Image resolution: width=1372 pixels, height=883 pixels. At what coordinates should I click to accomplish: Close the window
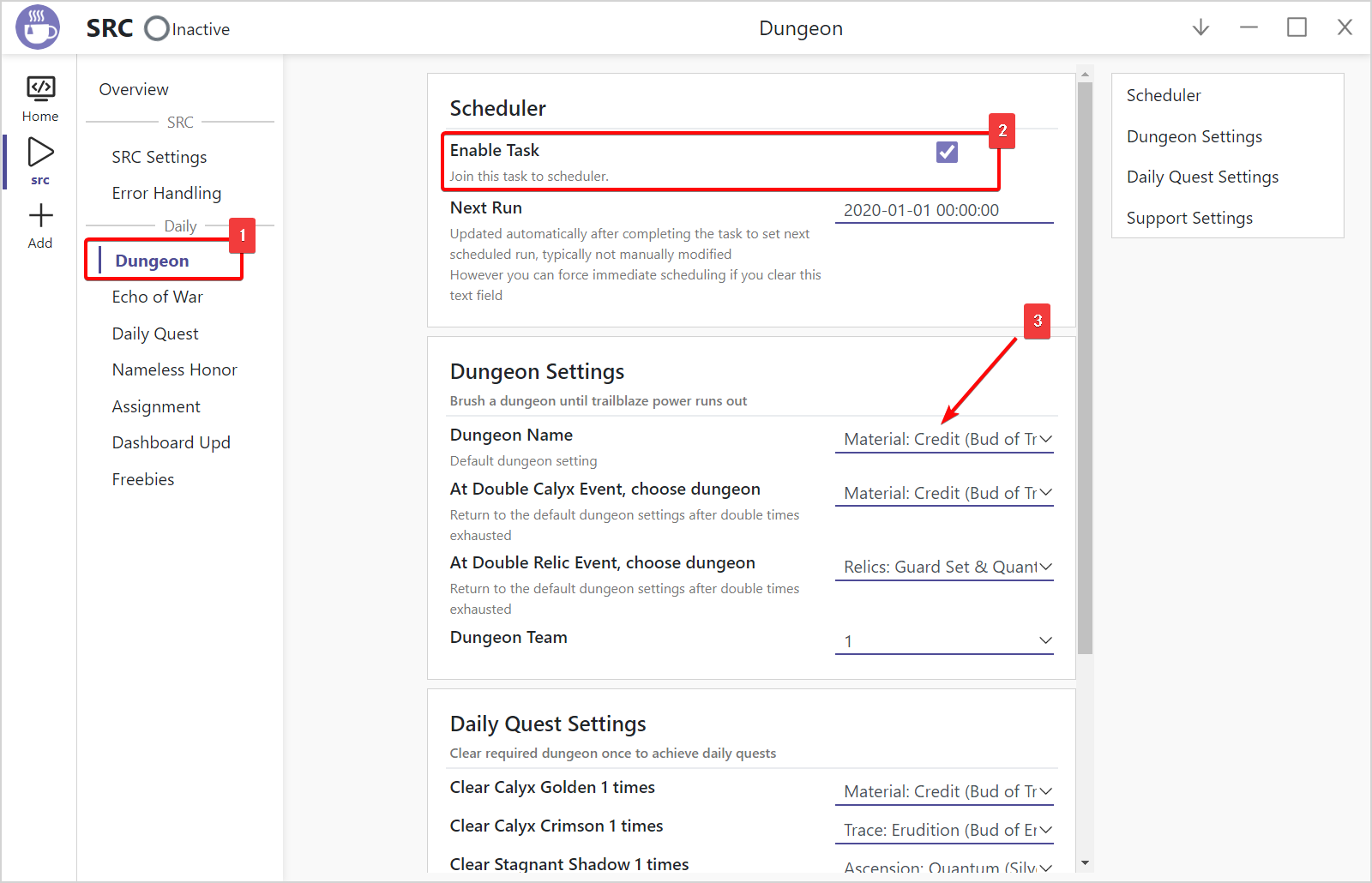1345,27
